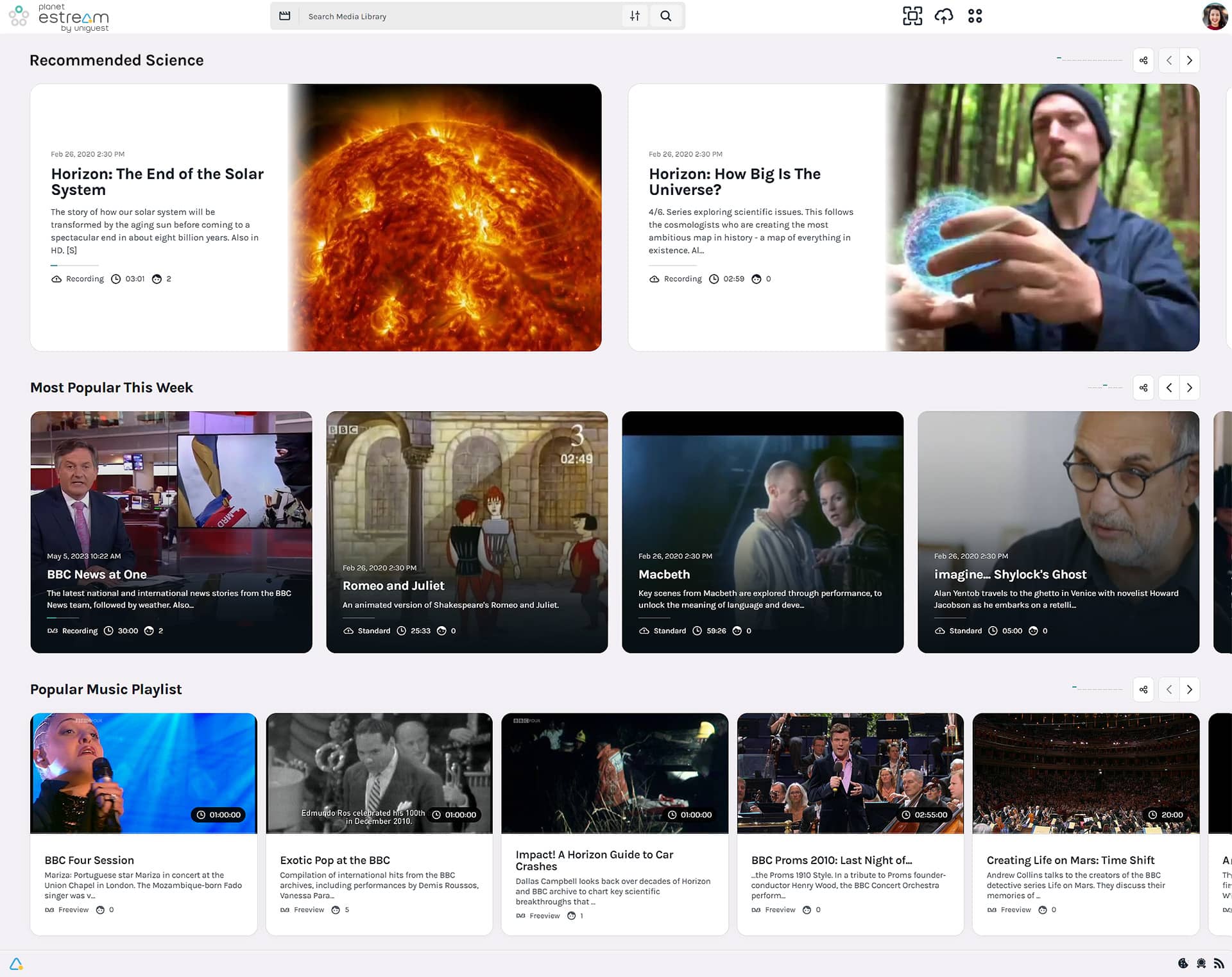This screenshot has height=977, width=1232.
Task: Open the media category icon in search bar
Action: [285, 16]
